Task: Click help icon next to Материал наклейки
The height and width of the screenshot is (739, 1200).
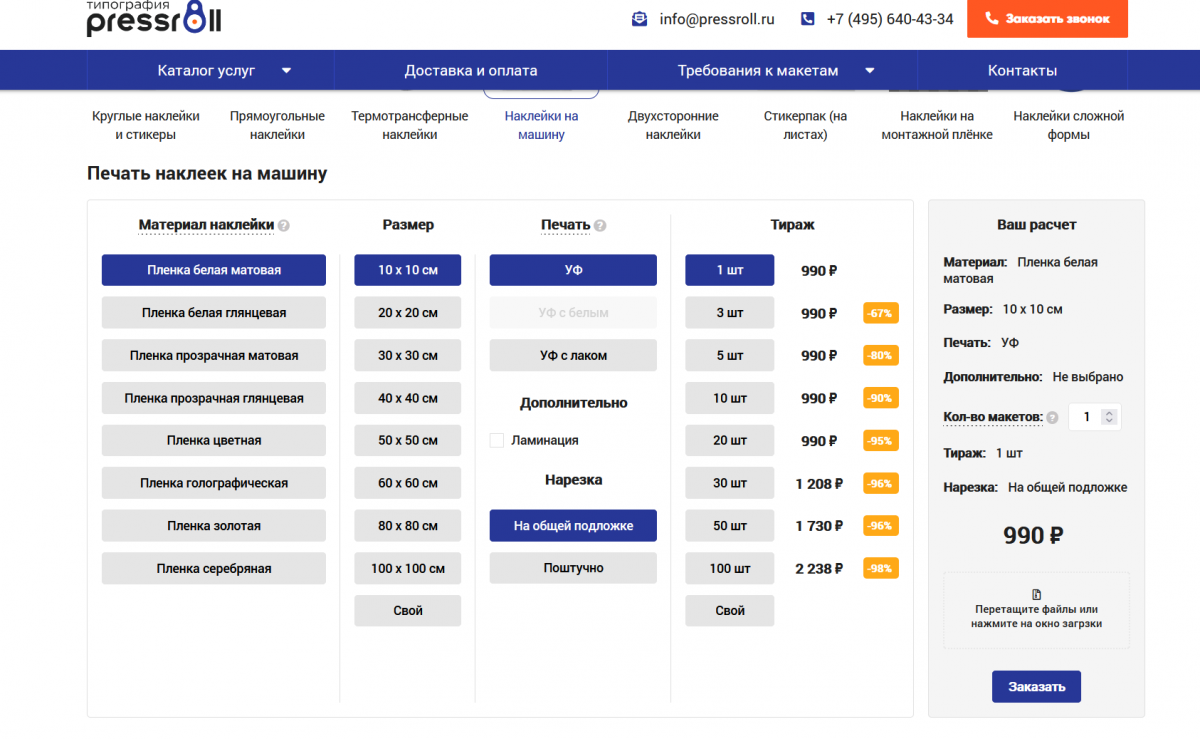Action: click(x=284, y=226)
